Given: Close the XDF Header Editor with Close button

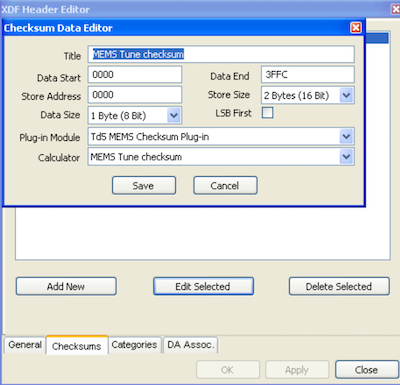Looking at the screenshot, I should point(367,370).
